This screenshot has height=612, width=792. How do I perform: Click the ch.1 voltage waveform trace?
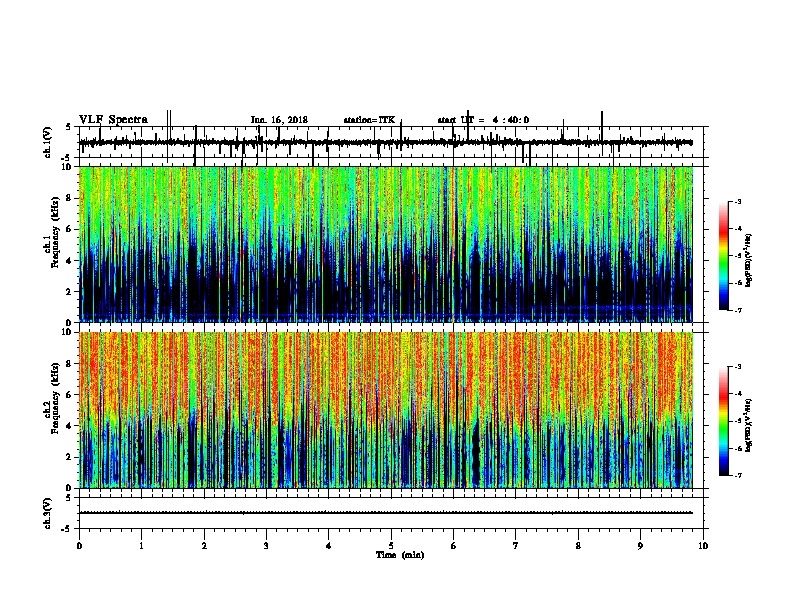click(386, 142)
